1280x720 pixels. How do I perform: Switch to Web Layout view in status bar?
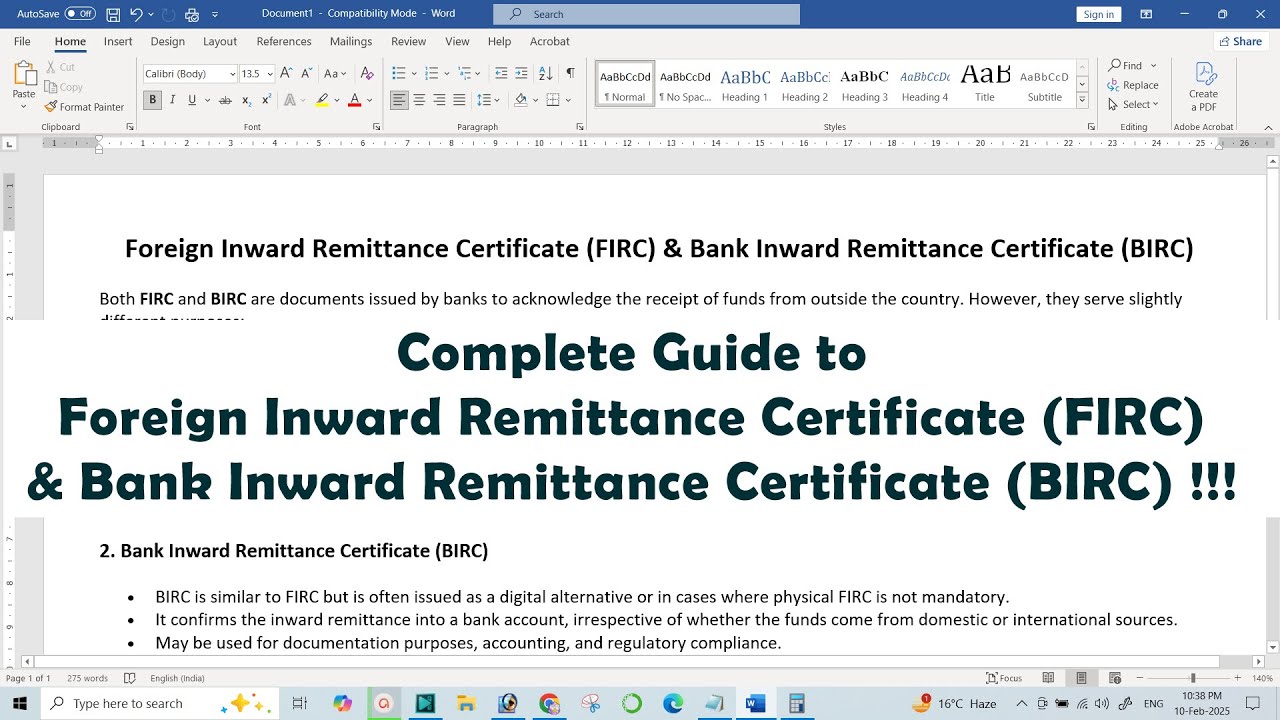click(1115, 678)
